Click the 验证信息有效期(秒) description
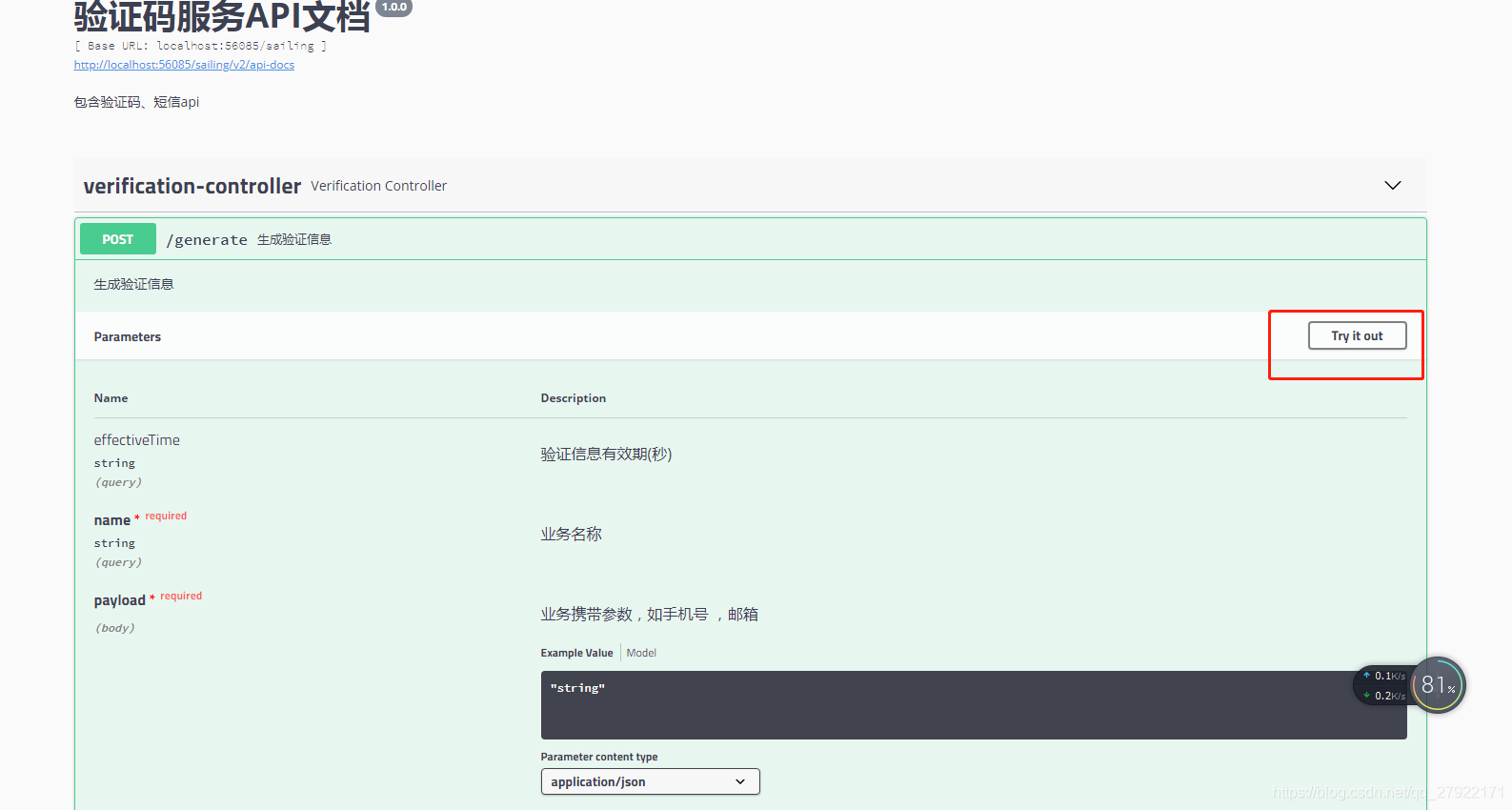The width and height of the screenshot is (1512, 810). (606, 455)
